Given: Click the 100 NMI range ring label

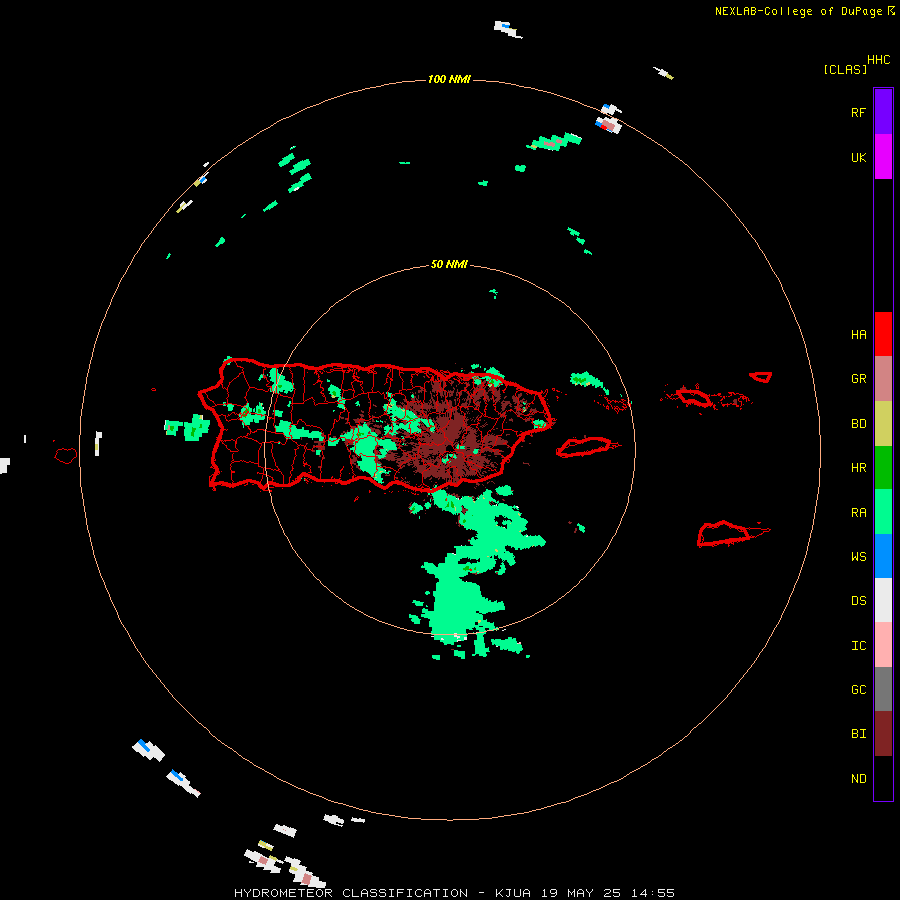Looking at the screenshot, I should pyautogui.click(x=449, y=79).
